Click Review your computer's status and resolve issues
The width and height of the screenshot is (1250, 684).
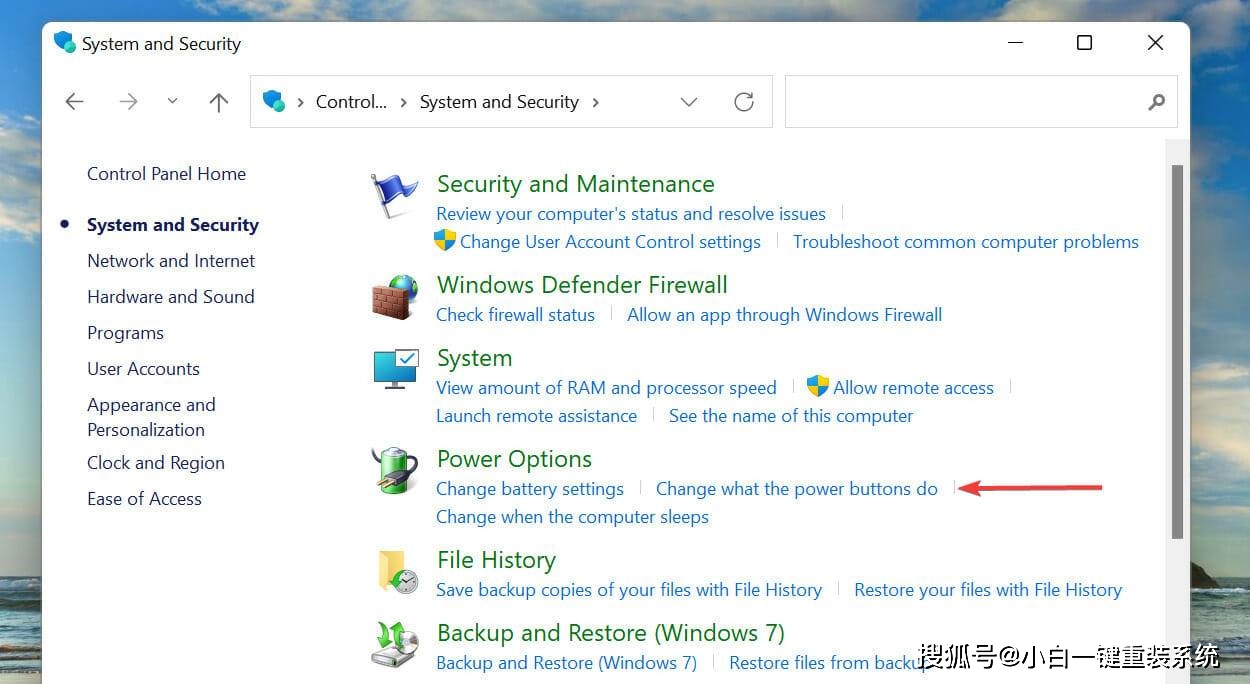pyautogui.click(x=631, y=214)
